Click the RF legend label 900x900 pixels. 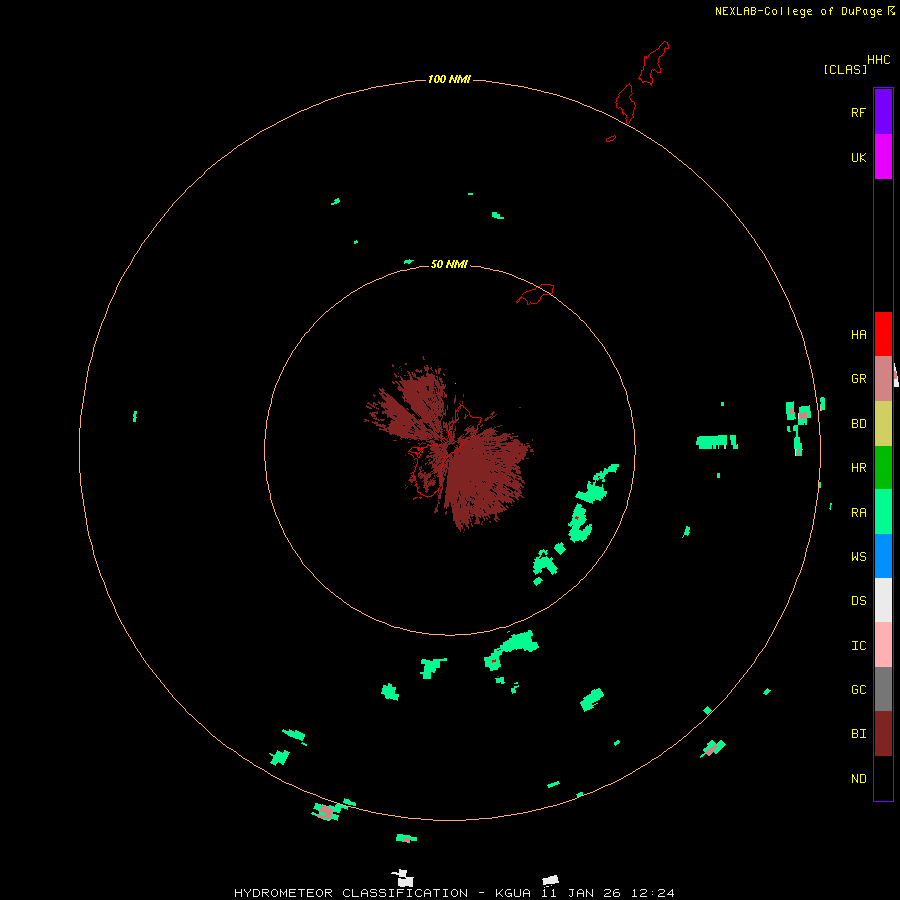coord(859,113)
